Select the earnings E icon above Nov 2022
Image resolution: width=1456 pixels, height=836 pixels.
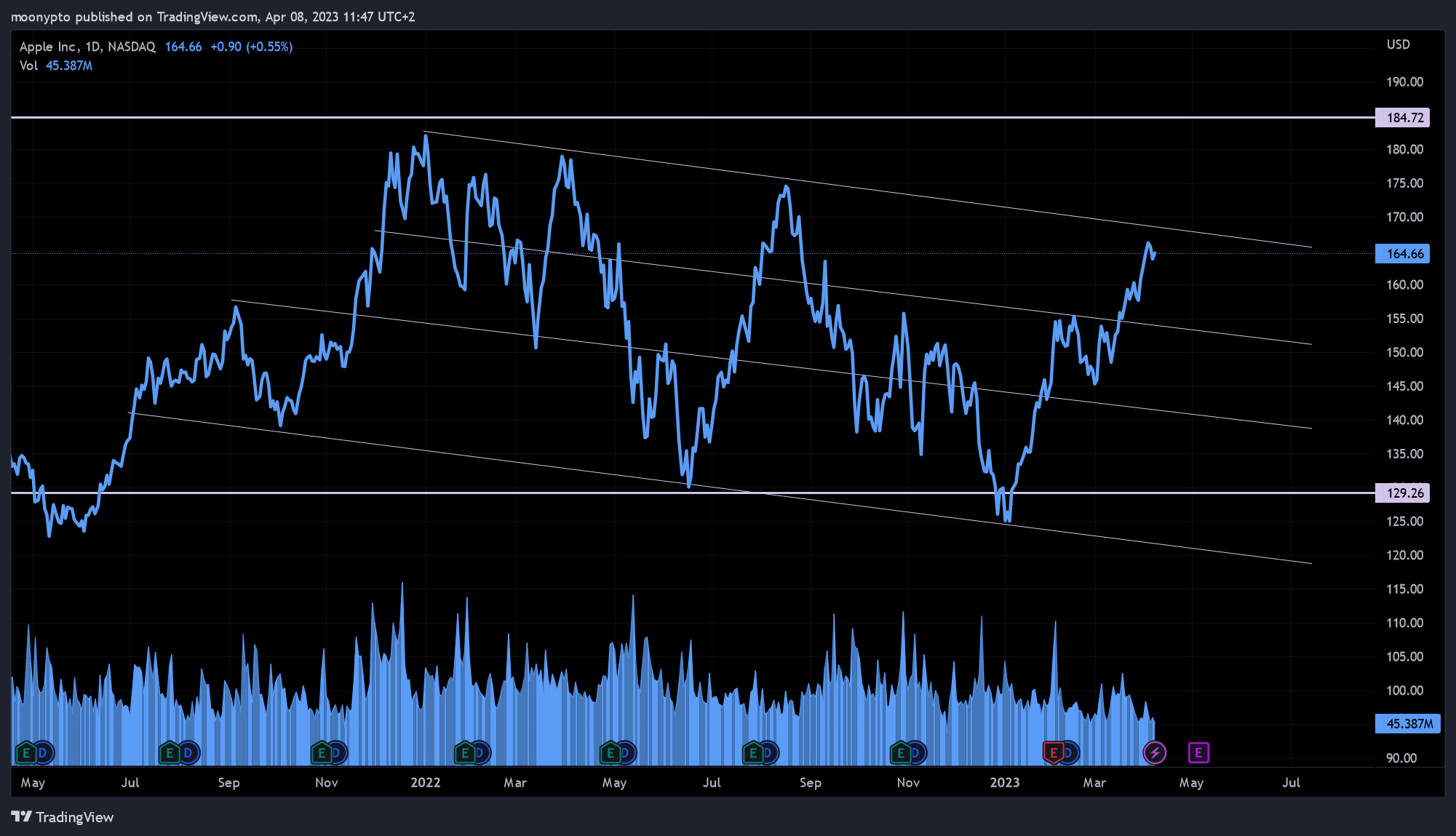tap(901, 752)
